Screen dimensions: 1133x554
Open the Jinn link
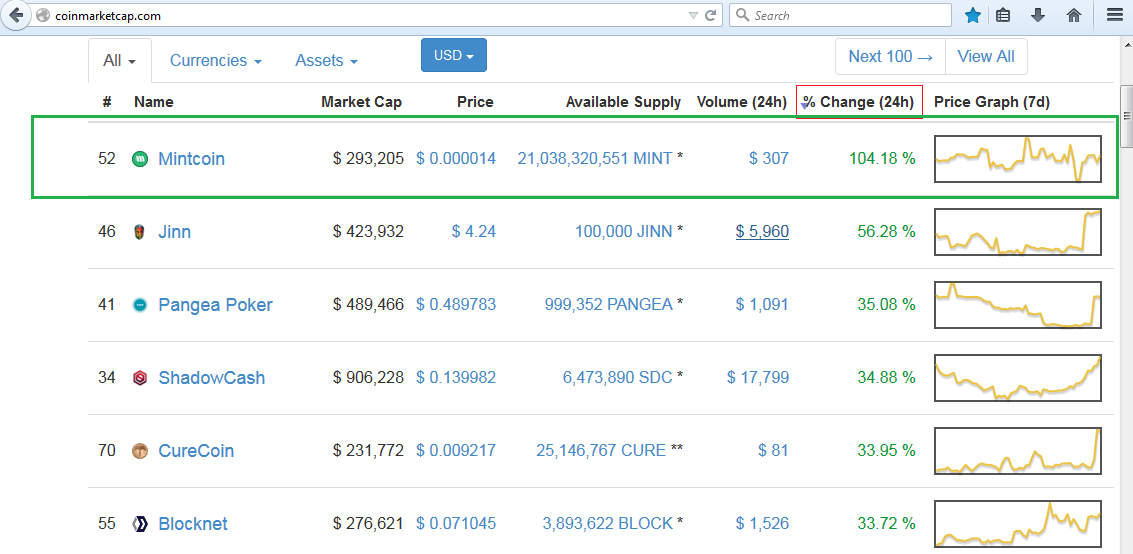(x=174, y=232)
